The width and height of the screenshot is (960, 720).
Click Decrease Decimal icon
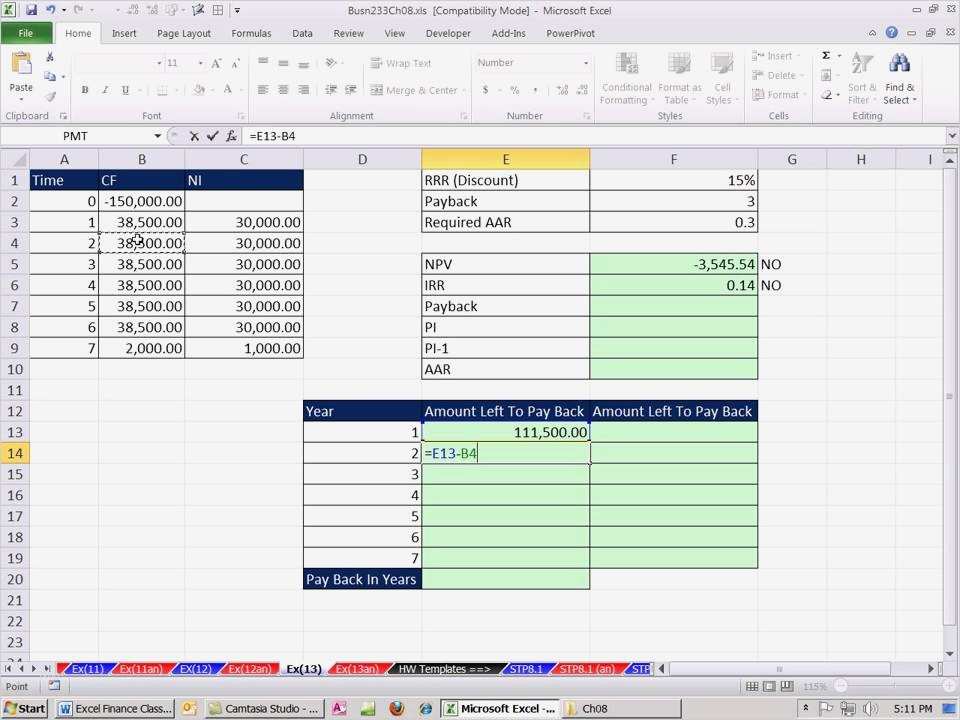click(582, 90)
